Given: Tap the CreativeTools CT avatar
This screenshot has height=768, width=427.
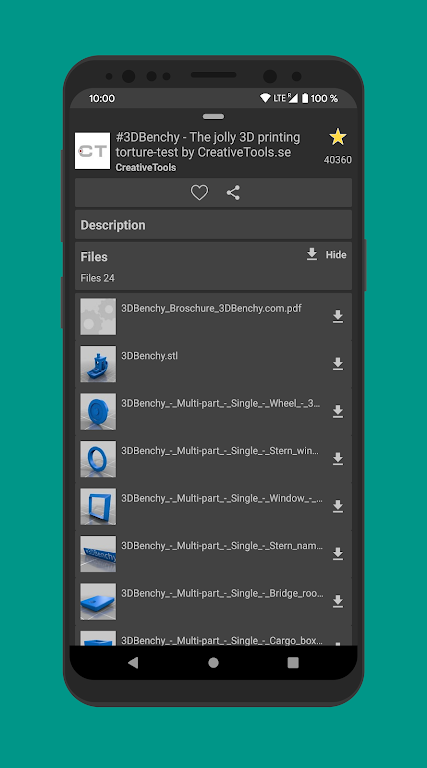Looking at the screenshot, I should 93,151.
